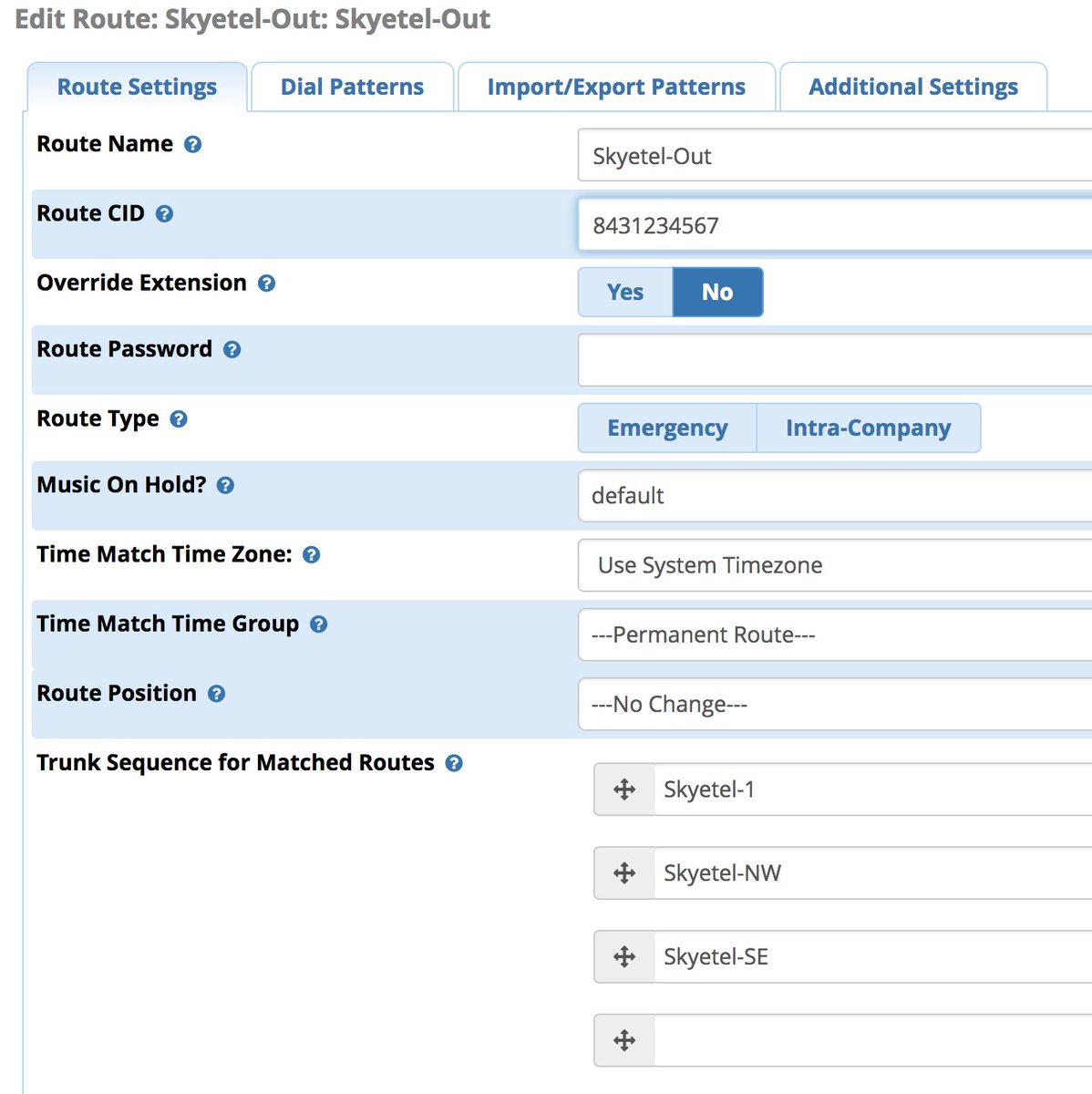The height and width of the screenshot is (1094, 1092).
Task: Click the Route Password label
Action: pos(124,349)
